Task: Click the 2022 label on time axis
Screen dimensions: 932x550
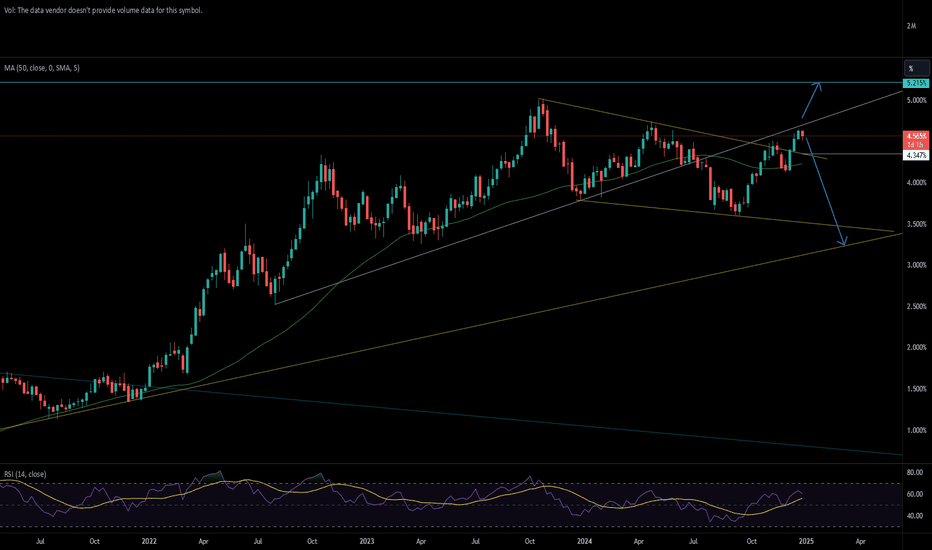Action: (x=149, y=542)
